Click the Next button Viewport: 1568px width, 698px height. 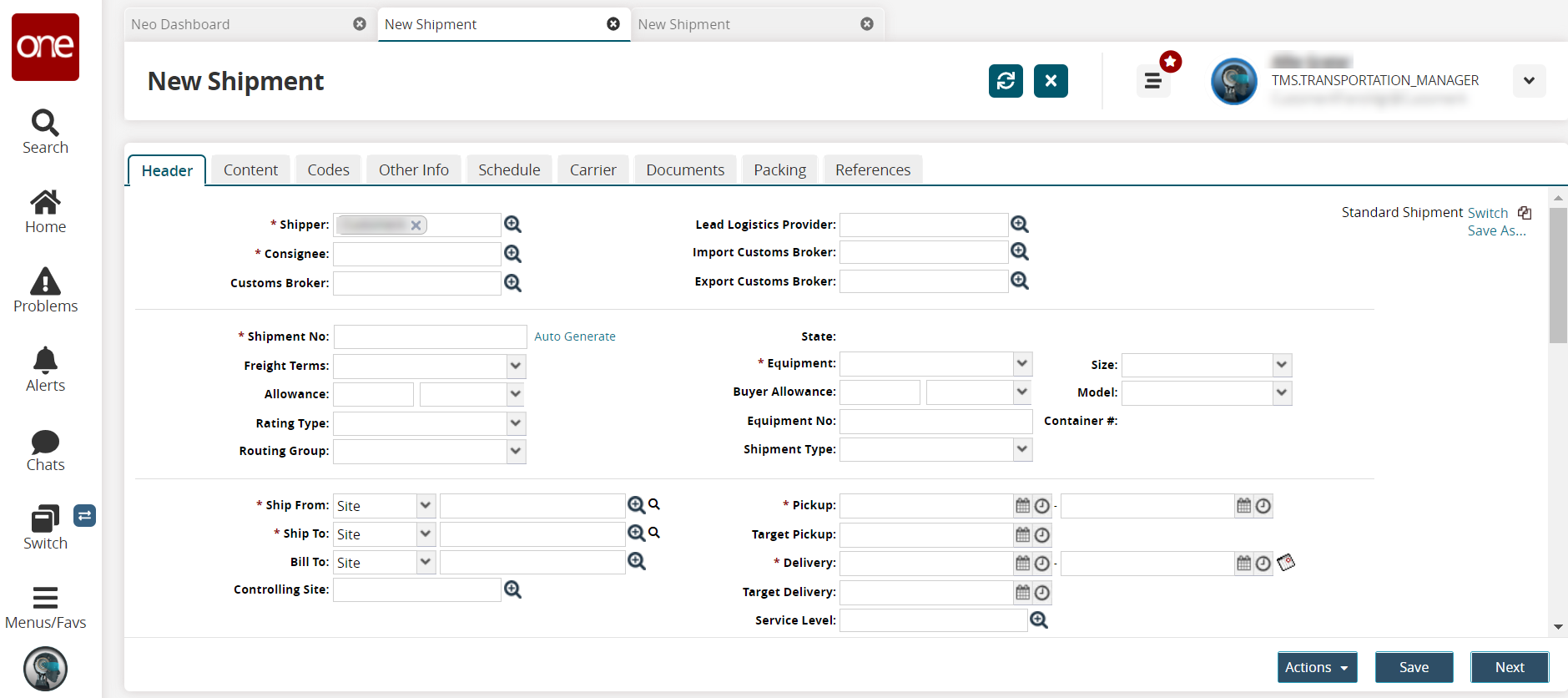click(1509, 667)
